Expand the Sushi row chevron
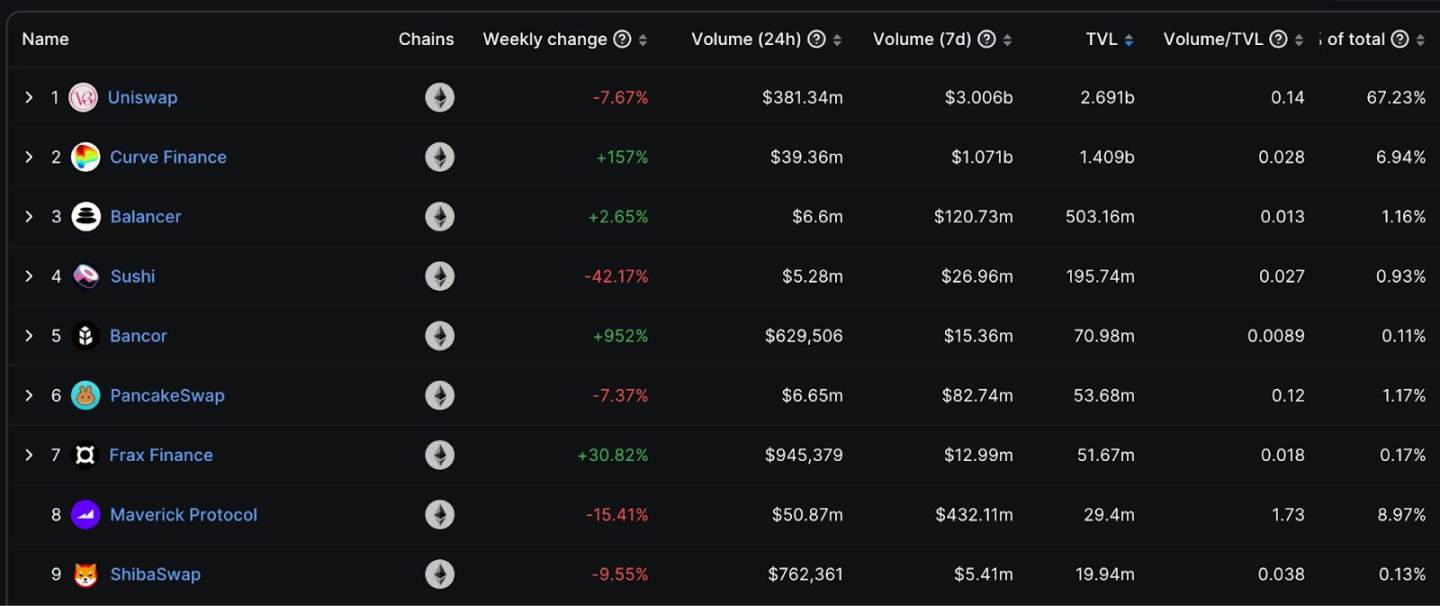The height and width of the screenshot is (606, 1440). pyautogui.click(x=29, y=276)
